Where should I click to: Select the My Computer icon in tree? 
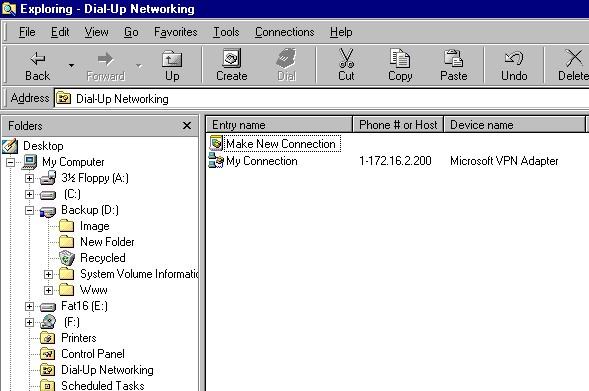(x=30, y=162)
